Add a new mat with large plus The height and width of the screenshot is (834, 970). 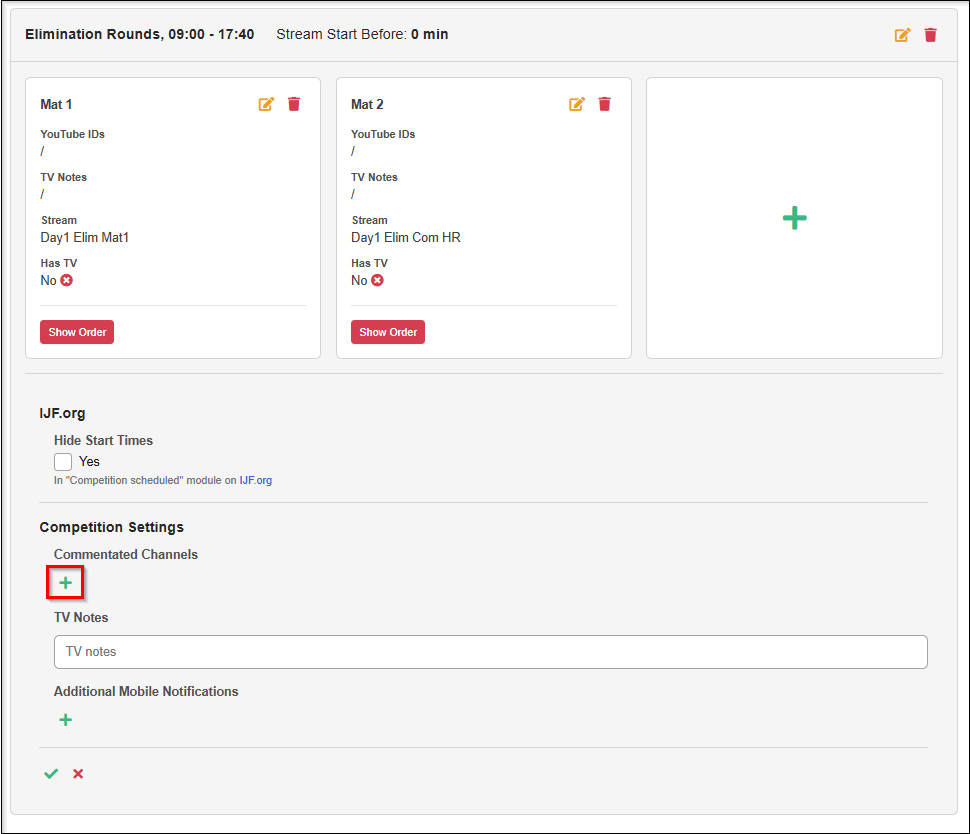coord(794,218)
